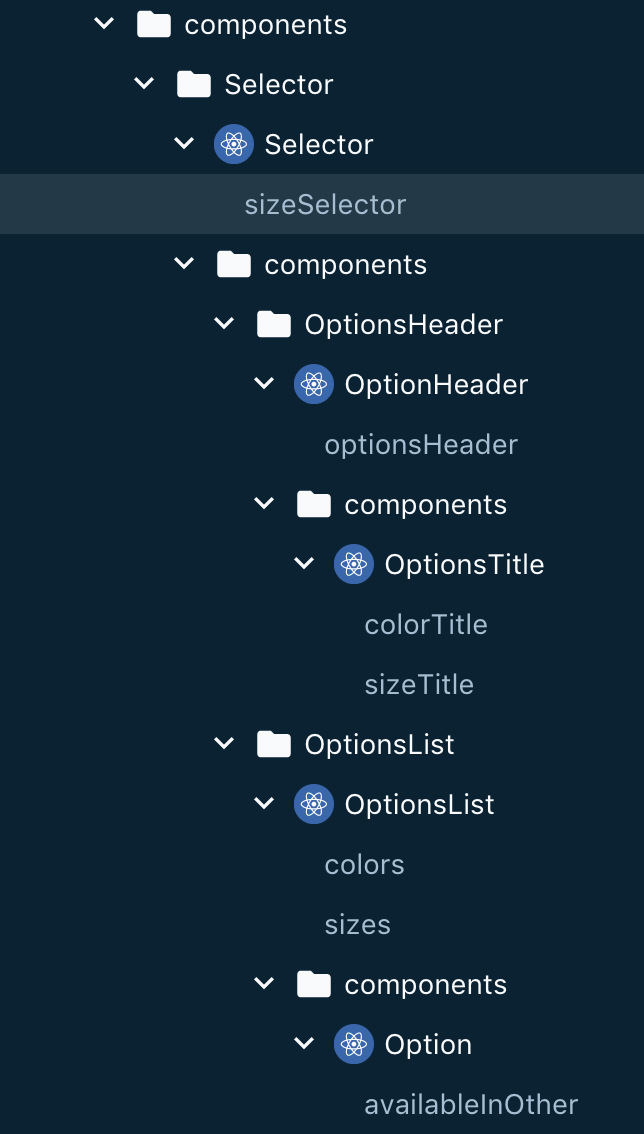Click the folder icon next to Selector
Image resolution: width=644 pixels, height=1134 pixels.
tap(194, 84)
